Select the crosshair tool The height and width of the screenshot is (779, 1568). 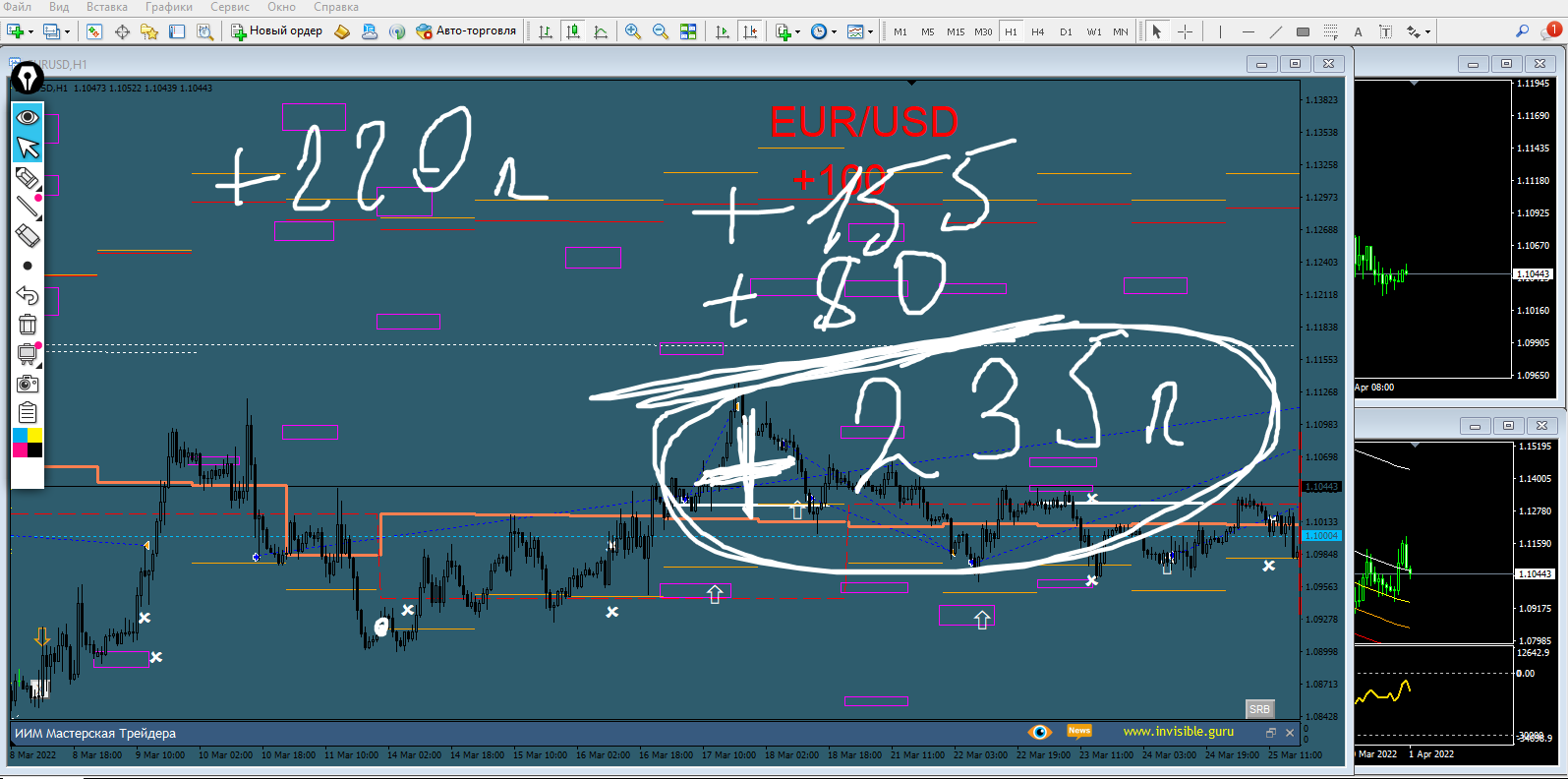[1186, 31]
